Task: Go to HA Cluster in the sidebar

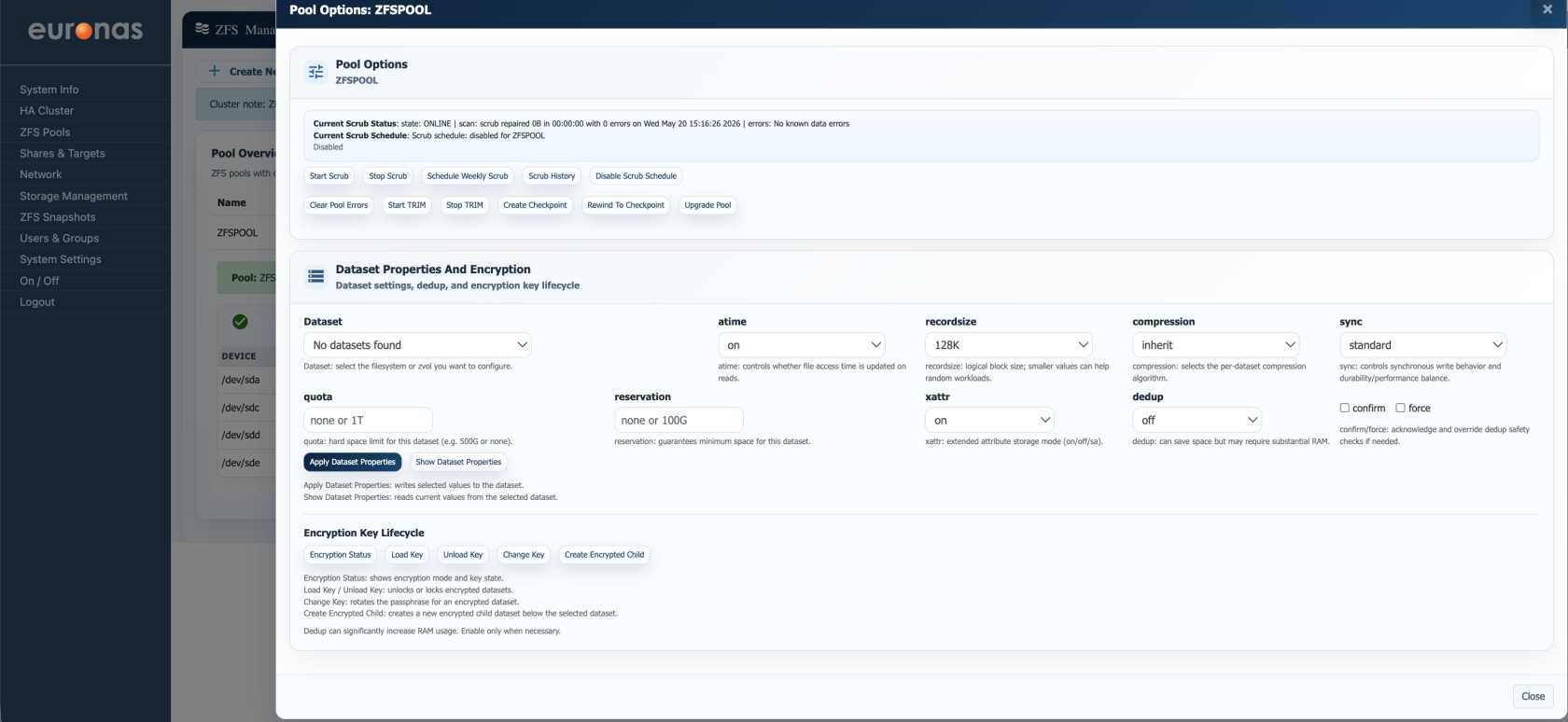Action: click(47, 111)
